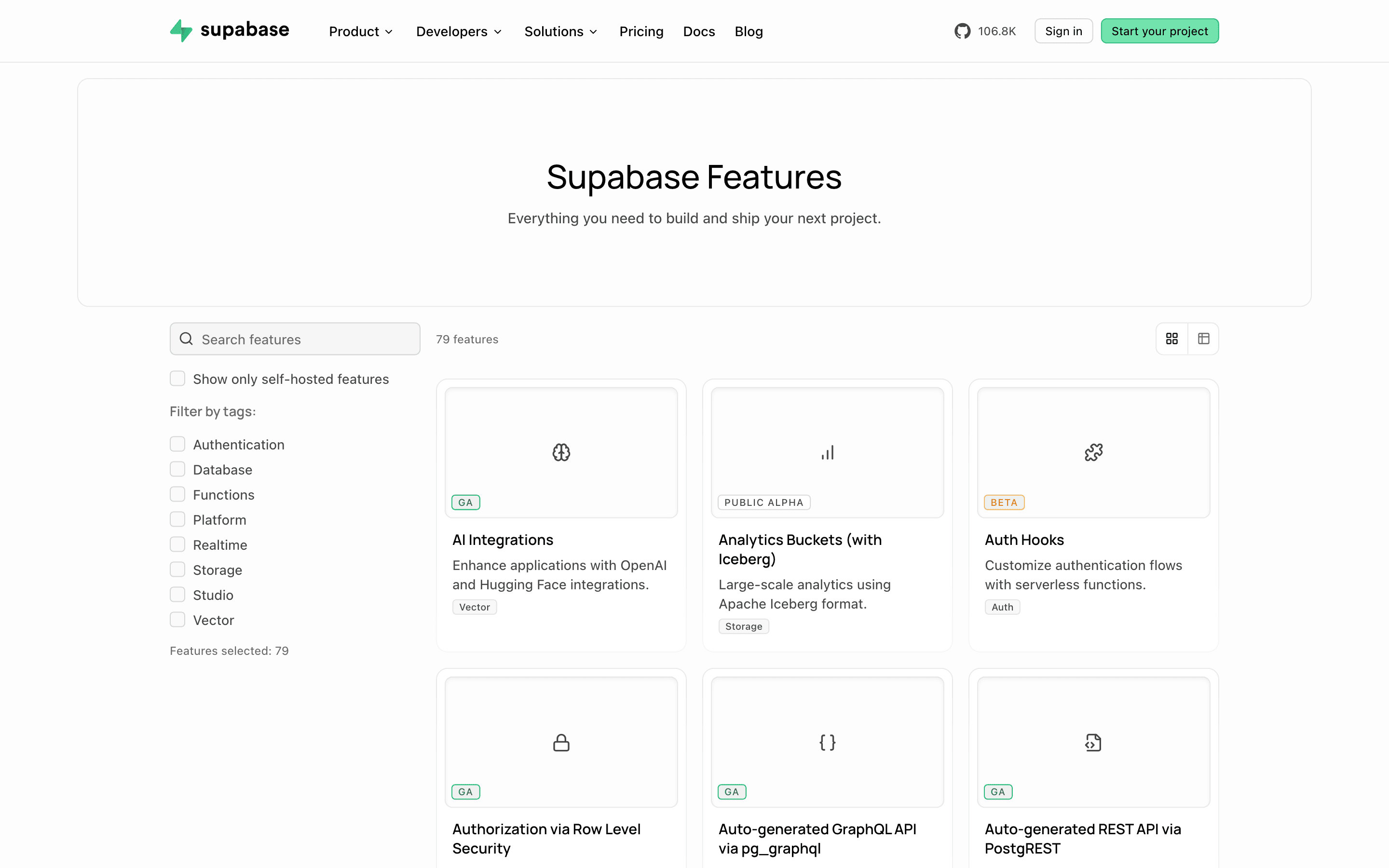Tick the Vector tag filter
This screenshot has width=1389, height=868.
tap(177, 620)
